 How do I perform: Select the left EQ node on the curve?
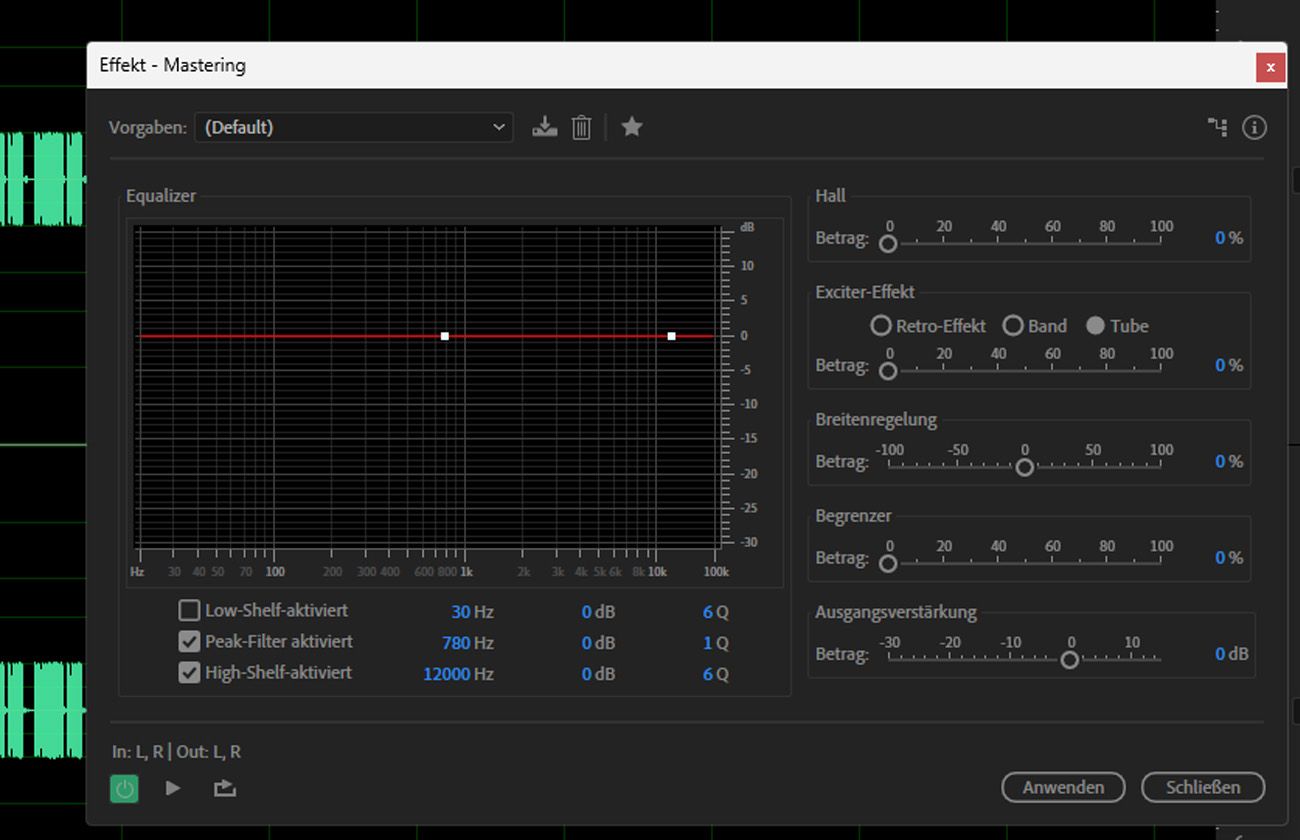pos(444,336)
